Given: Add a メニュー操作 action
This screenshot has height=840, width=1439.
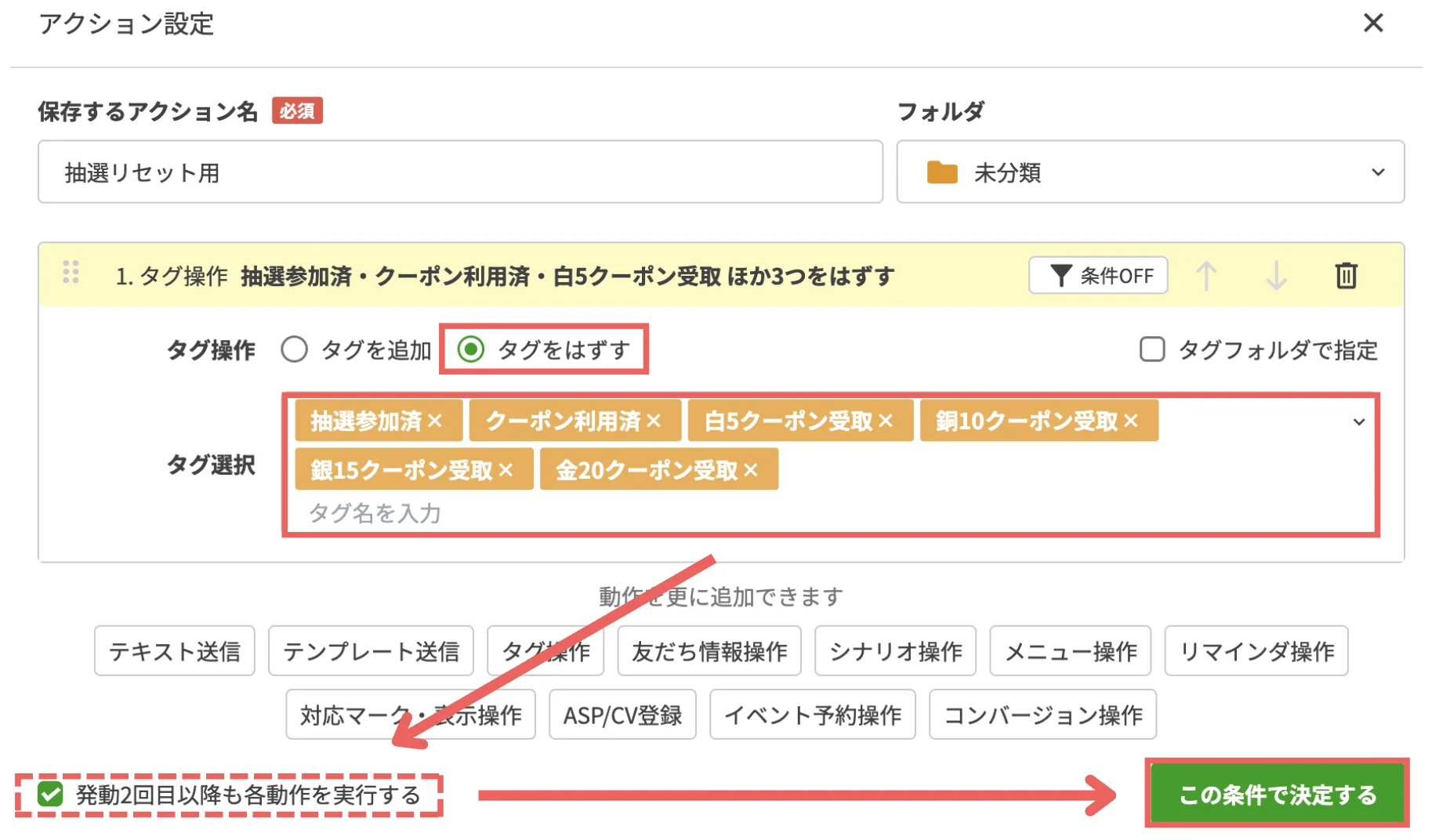Looking at the screenshot, I should (x=1070, y=650).
